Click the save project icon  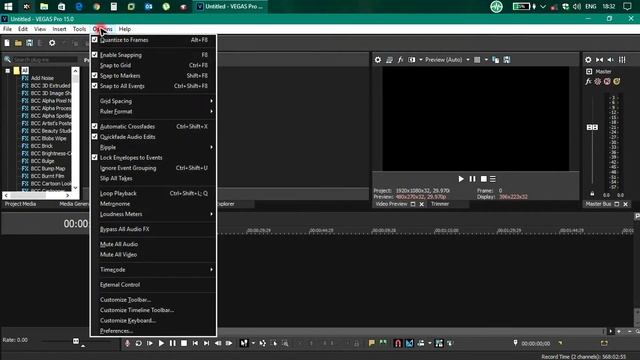[x=29, y=43]
